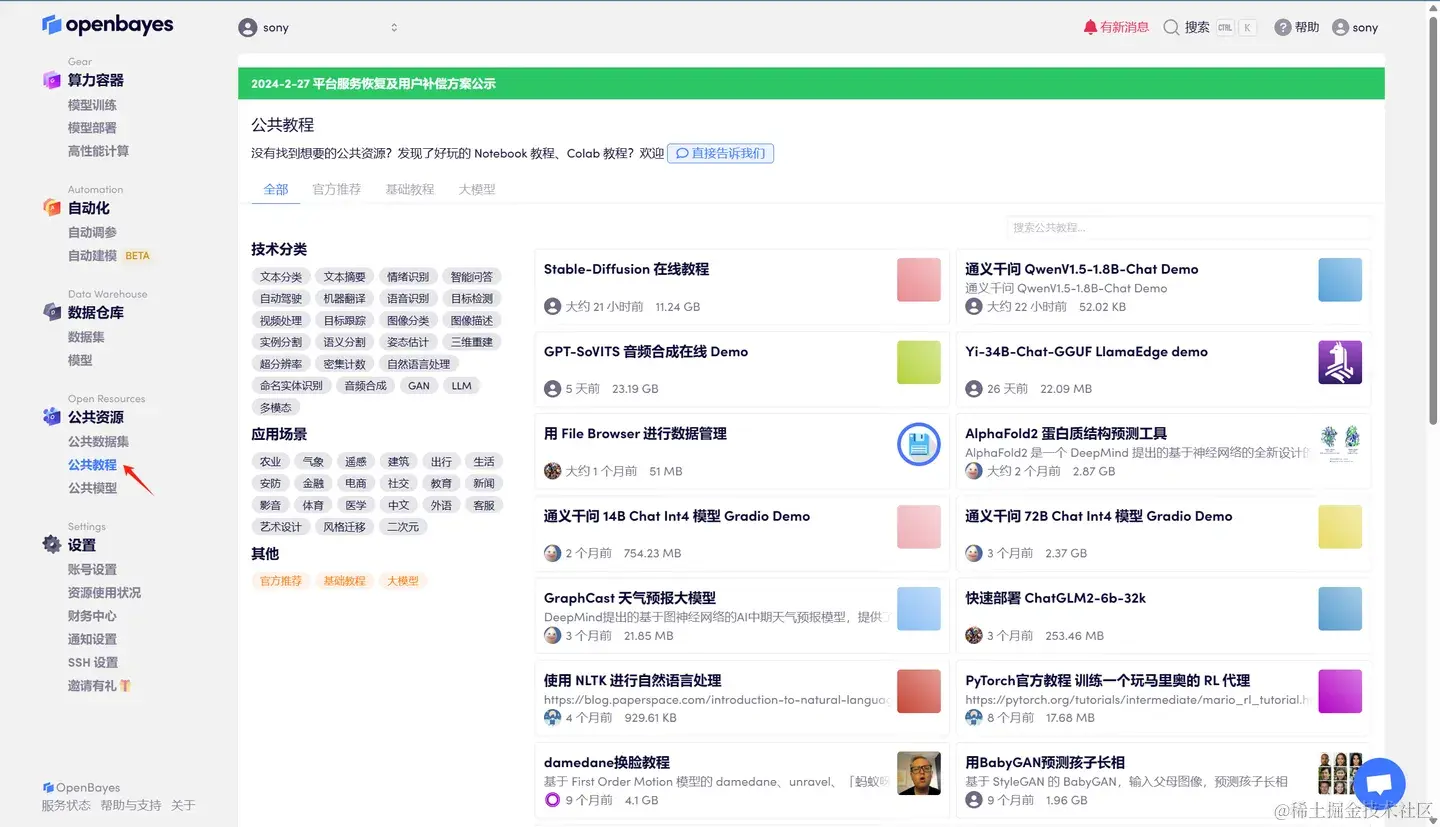Open 自动调参 in the sidebar

(92, 232)
